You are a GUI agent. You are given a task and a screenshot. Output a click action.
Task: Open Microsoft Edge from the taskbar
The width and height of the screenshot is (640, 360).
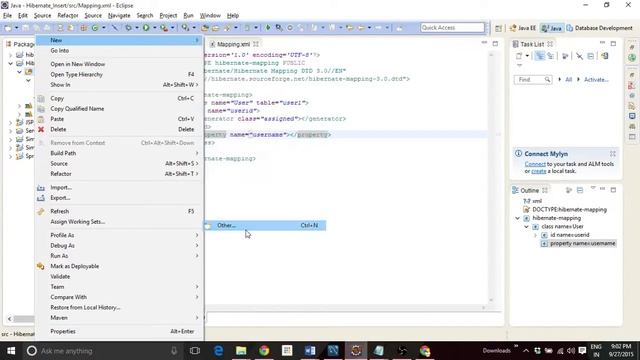218,351
